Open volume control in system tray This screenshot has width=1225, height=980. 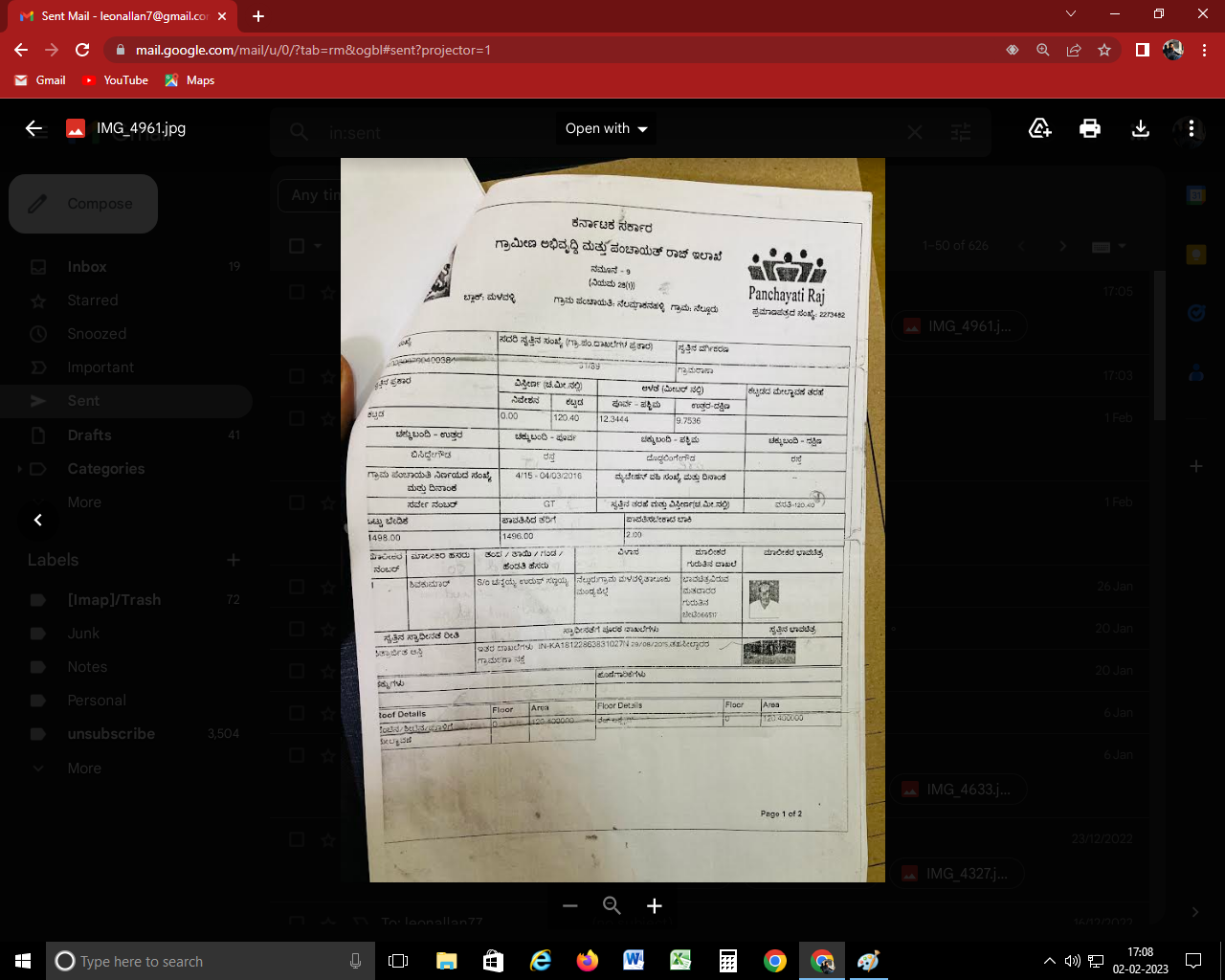[x=1073, y=961]
